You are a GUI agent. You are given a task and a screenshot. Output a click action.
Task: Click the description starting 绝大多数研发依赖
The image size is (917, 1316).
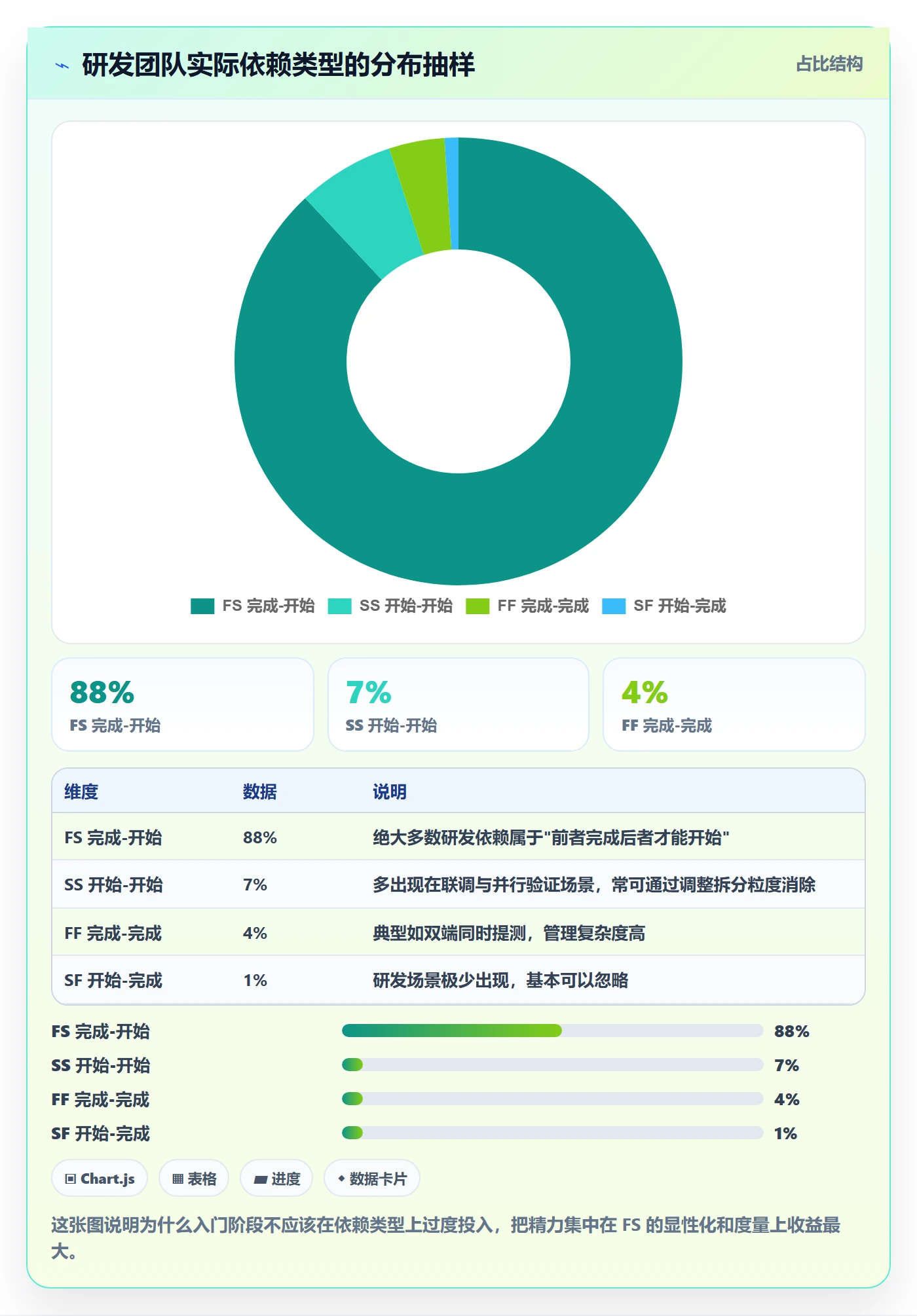pos(551,837)
